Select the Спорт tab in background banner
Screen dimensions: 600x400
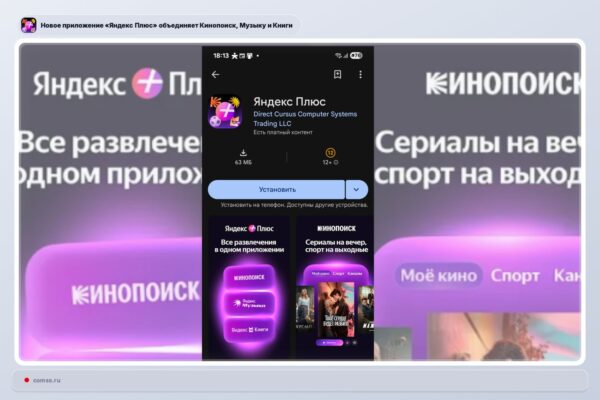(515, 275)
